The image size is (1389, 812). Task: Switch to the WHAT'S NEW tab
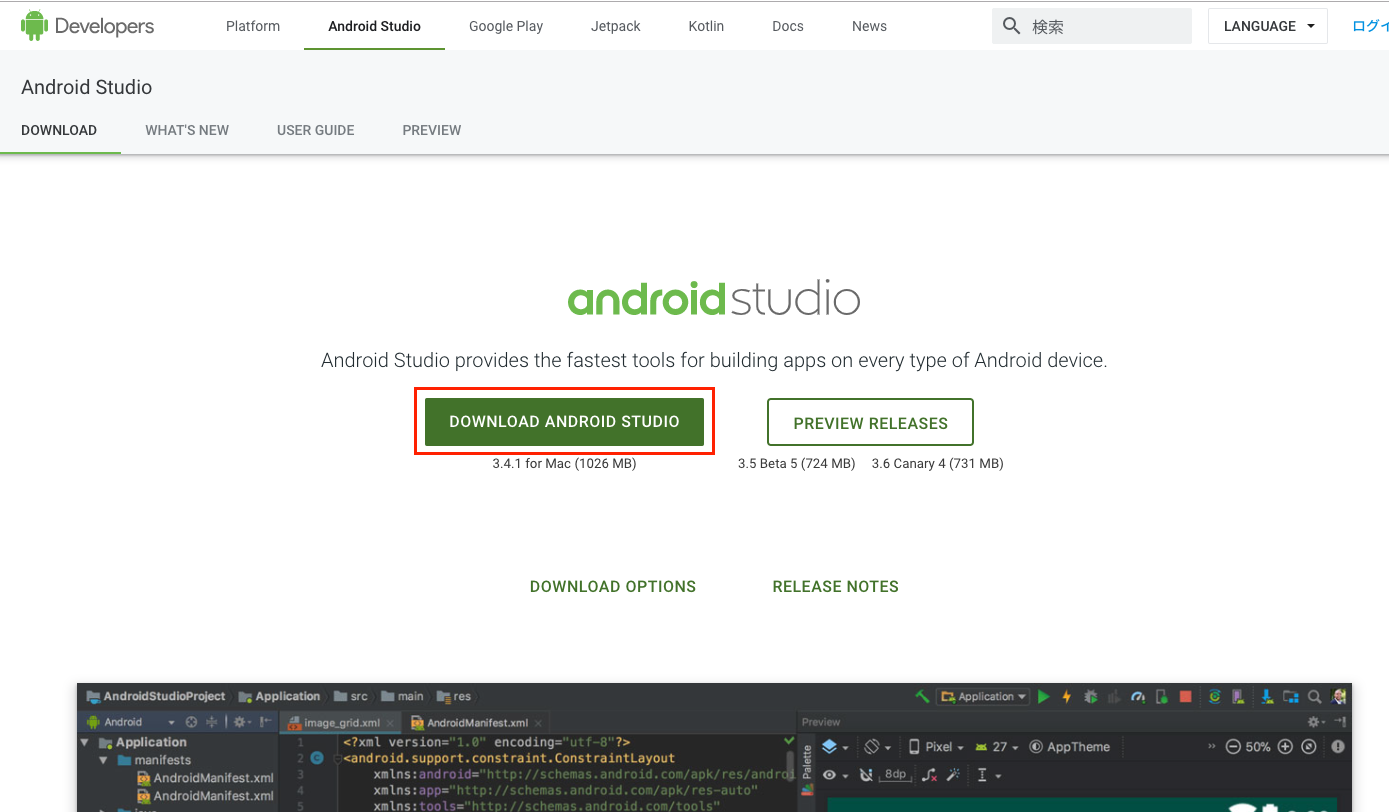(x=186, y=130)
